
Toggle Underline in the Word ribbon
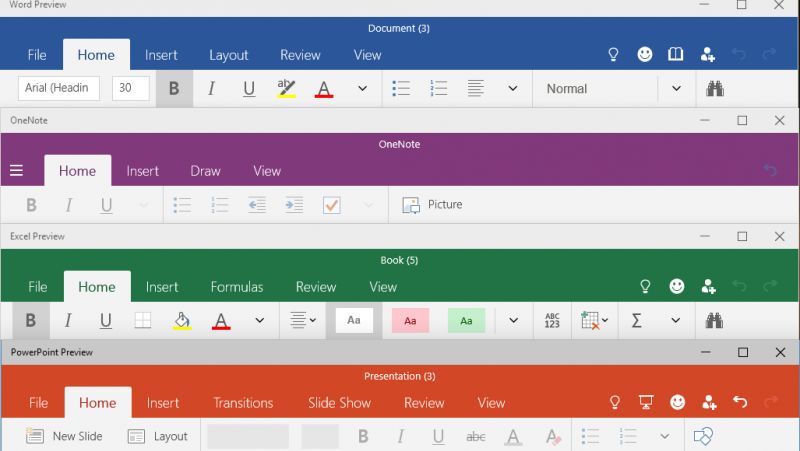(x=249, y=89)
